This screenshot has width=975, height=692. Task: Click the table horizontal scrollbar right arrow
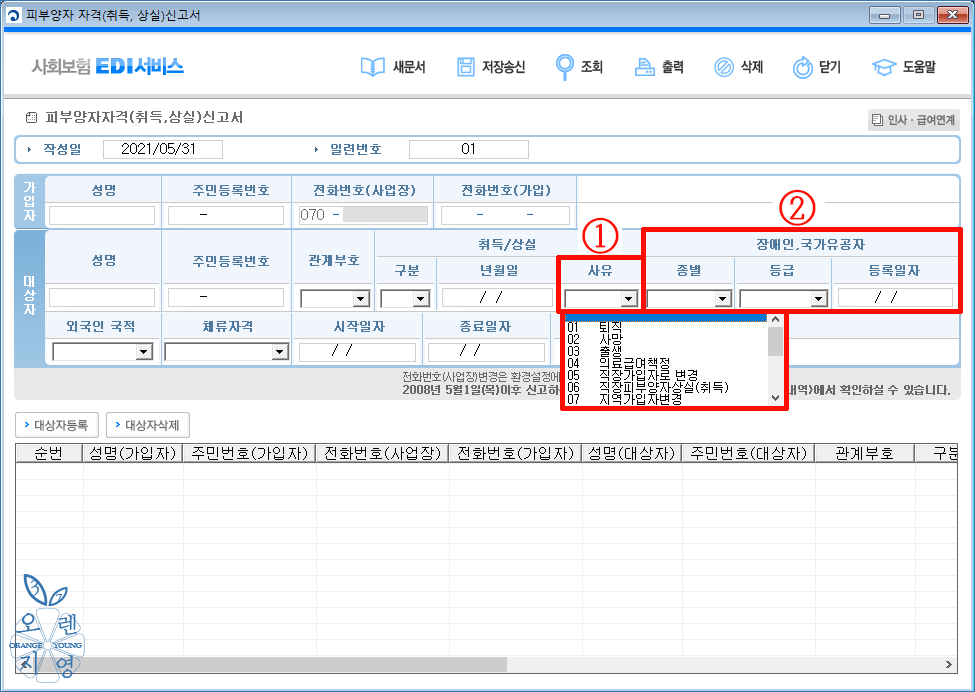pos(948,665)
